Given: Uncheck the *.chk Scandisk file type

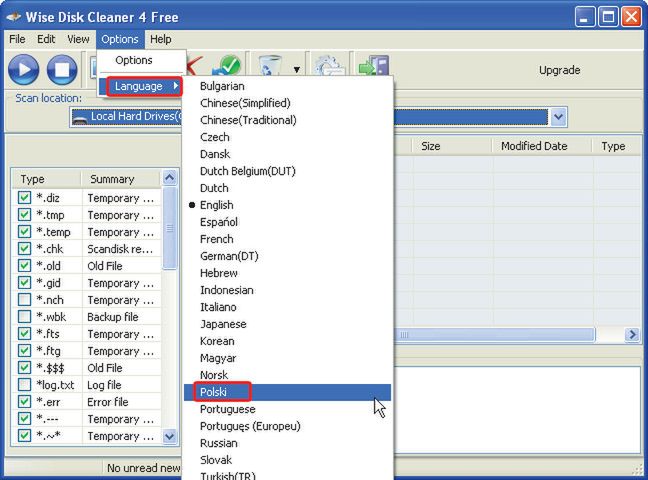Looking at the screenshot, I should tap(24, 248).
